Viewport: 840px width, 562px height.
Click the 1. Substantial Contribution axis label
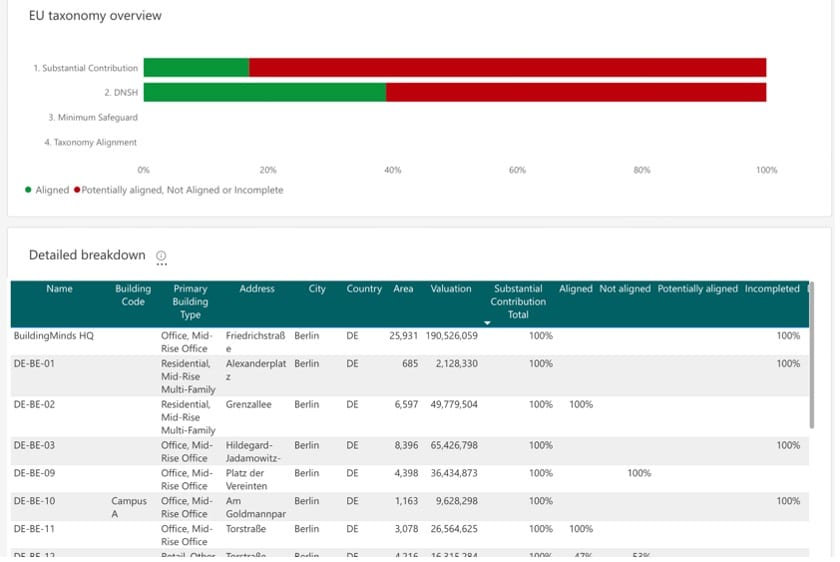pos(85,68)
